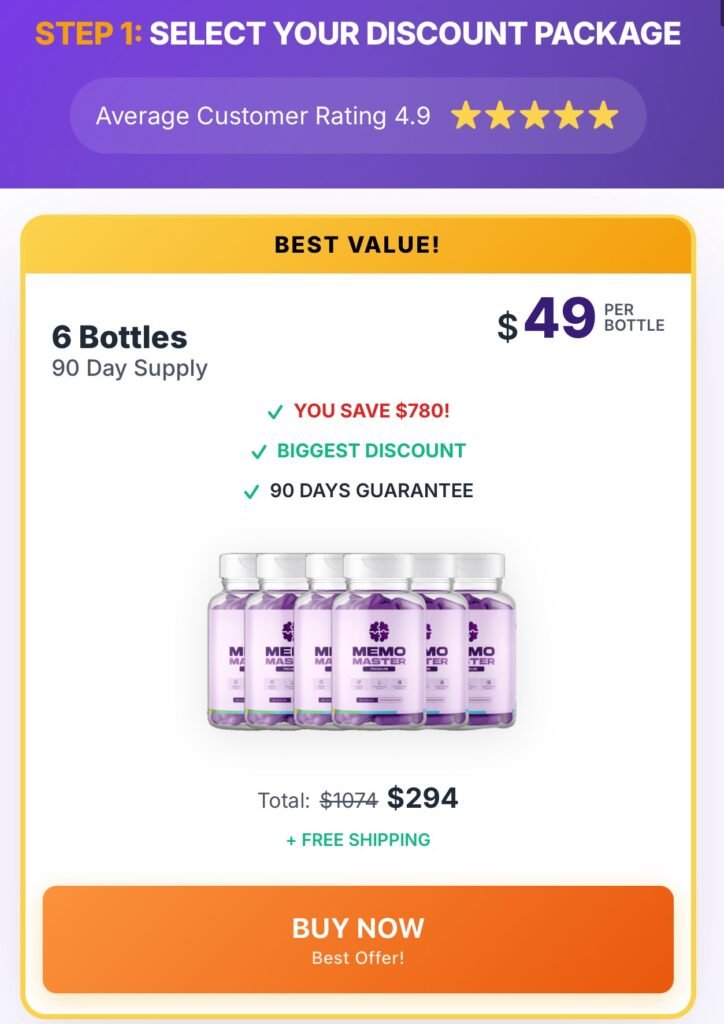Screen dimensions: 724x1024
Task: Click the $294 total price
Action: [x=422, y=798]
